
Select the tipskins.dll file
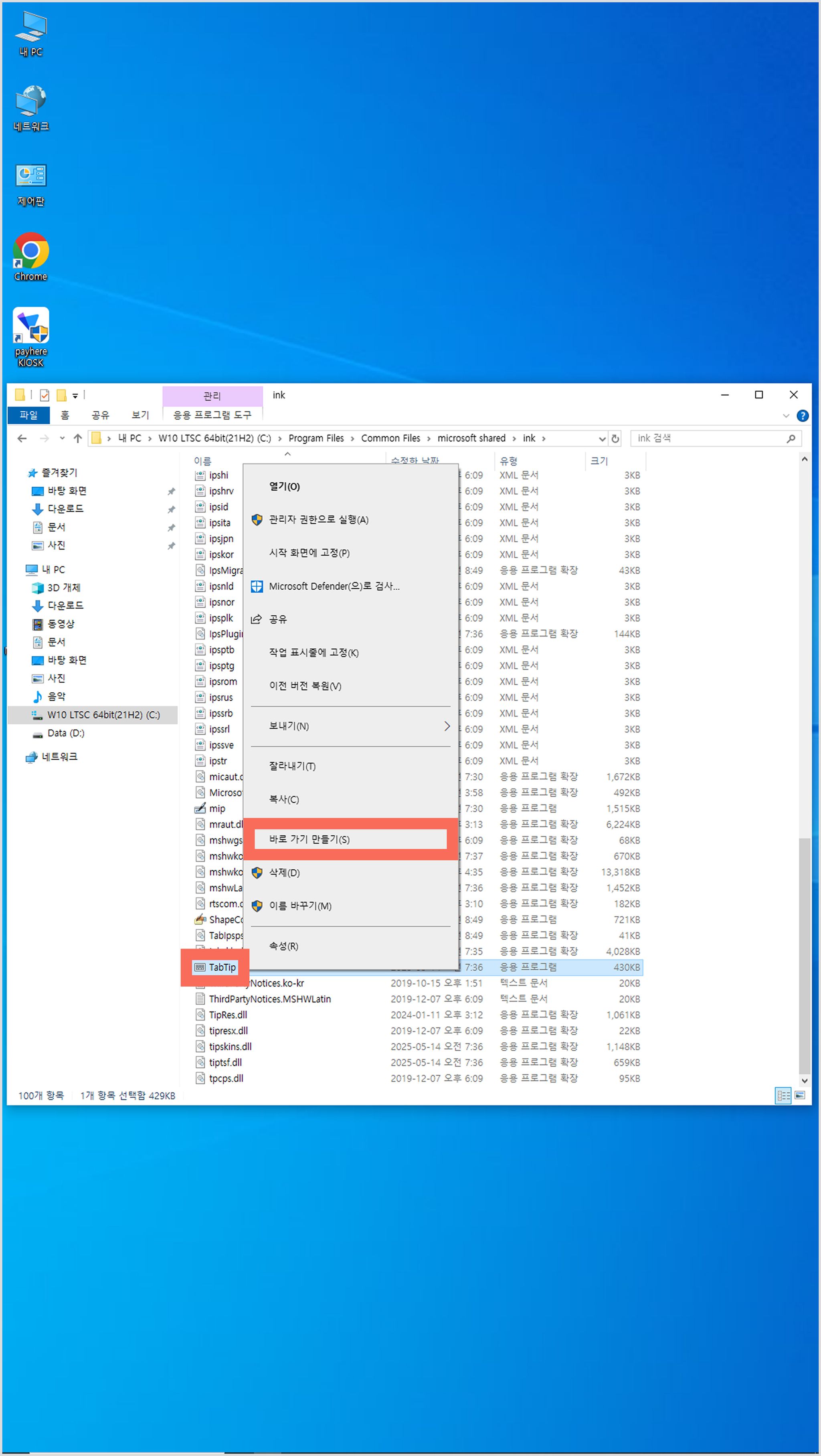(224, 1046)
